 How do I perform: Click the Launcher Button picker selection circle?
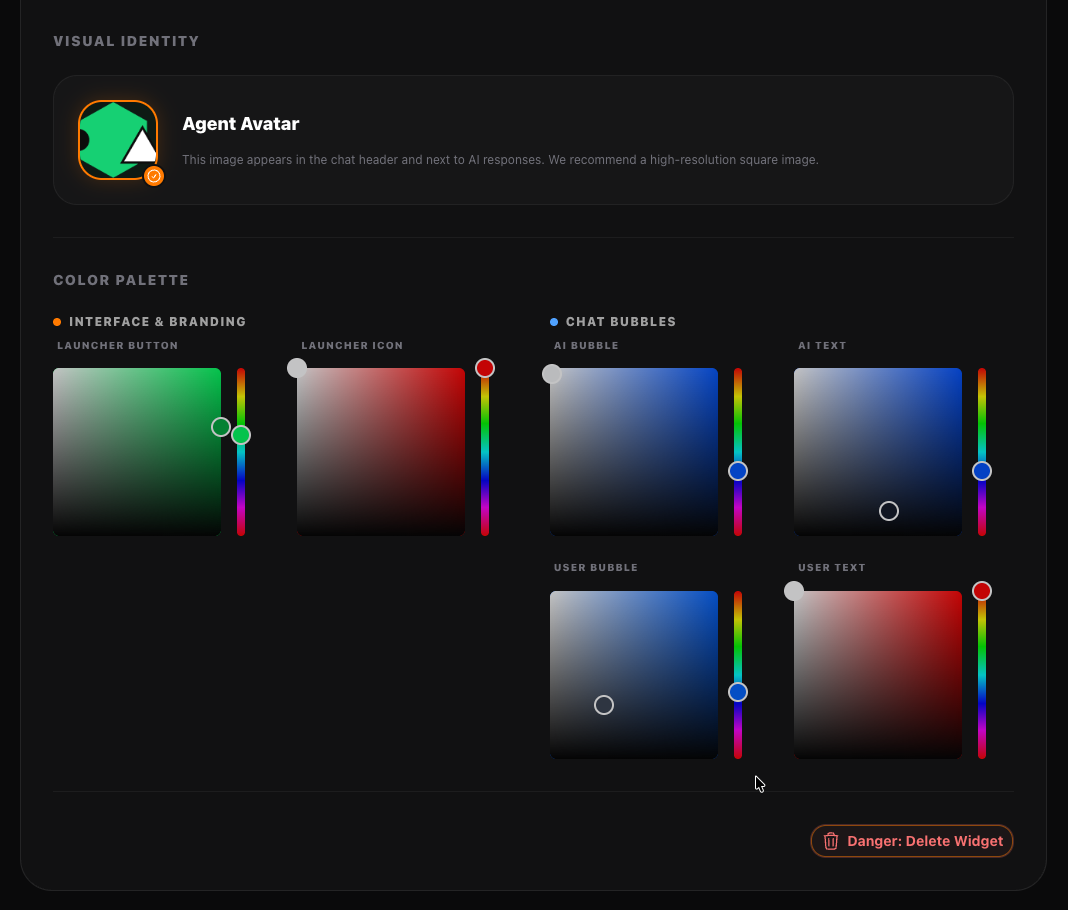point(221,427)
